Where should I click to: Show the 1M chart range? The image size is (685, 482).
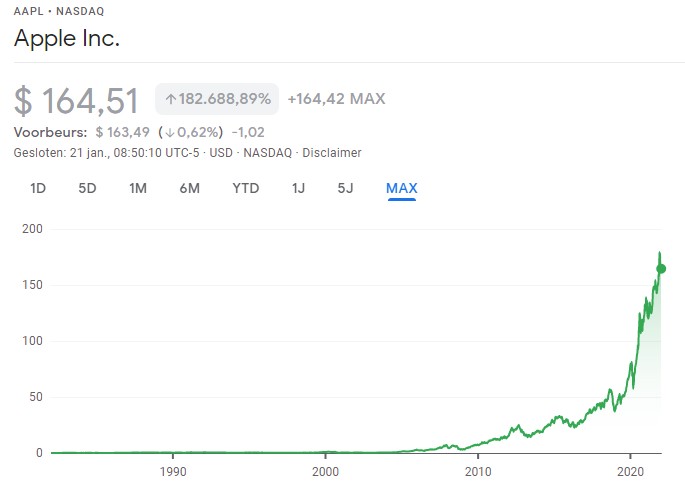(138, 188)
